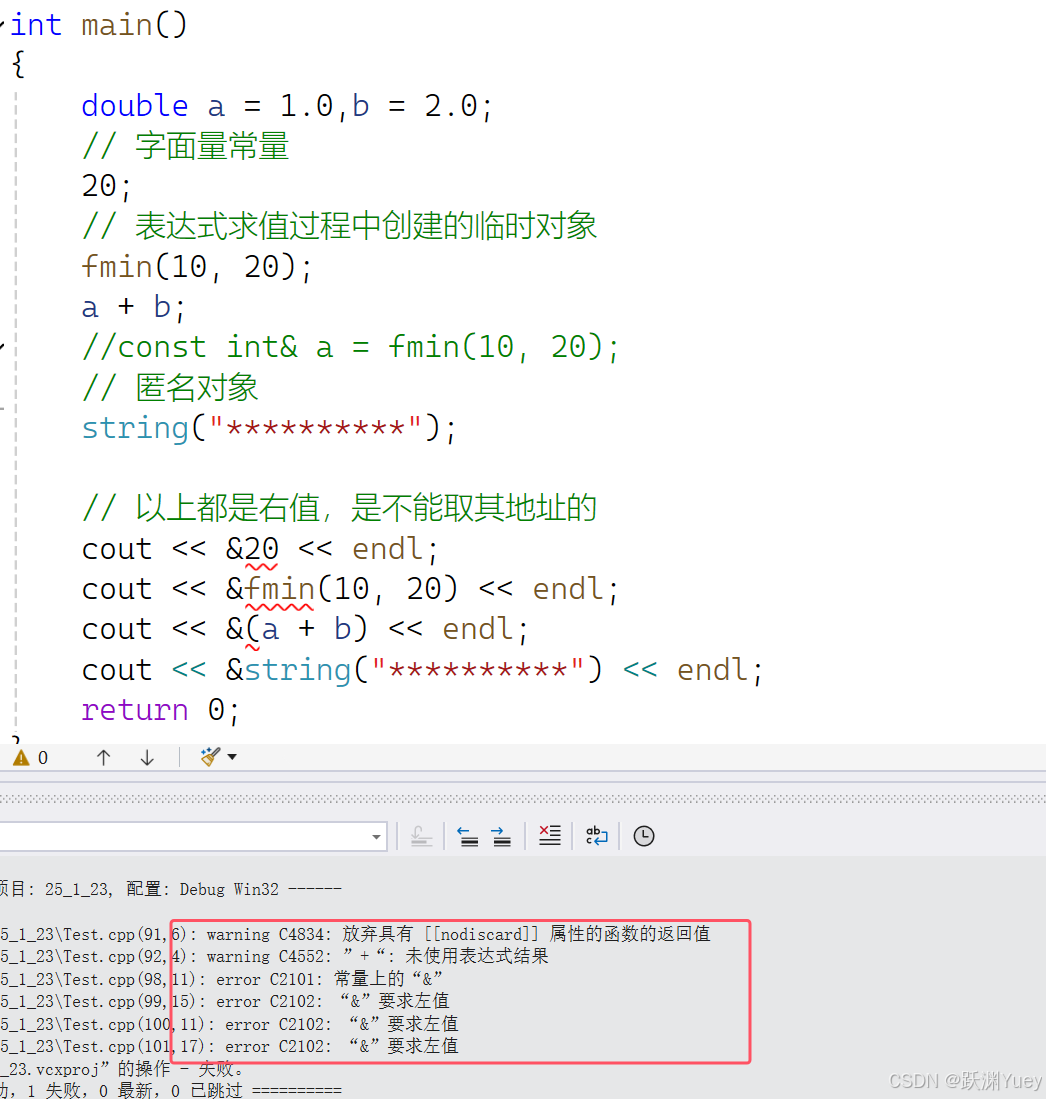The image size is (1046, 1099).
Task: Click the error C2101 output line
Action: pos(222,979)
